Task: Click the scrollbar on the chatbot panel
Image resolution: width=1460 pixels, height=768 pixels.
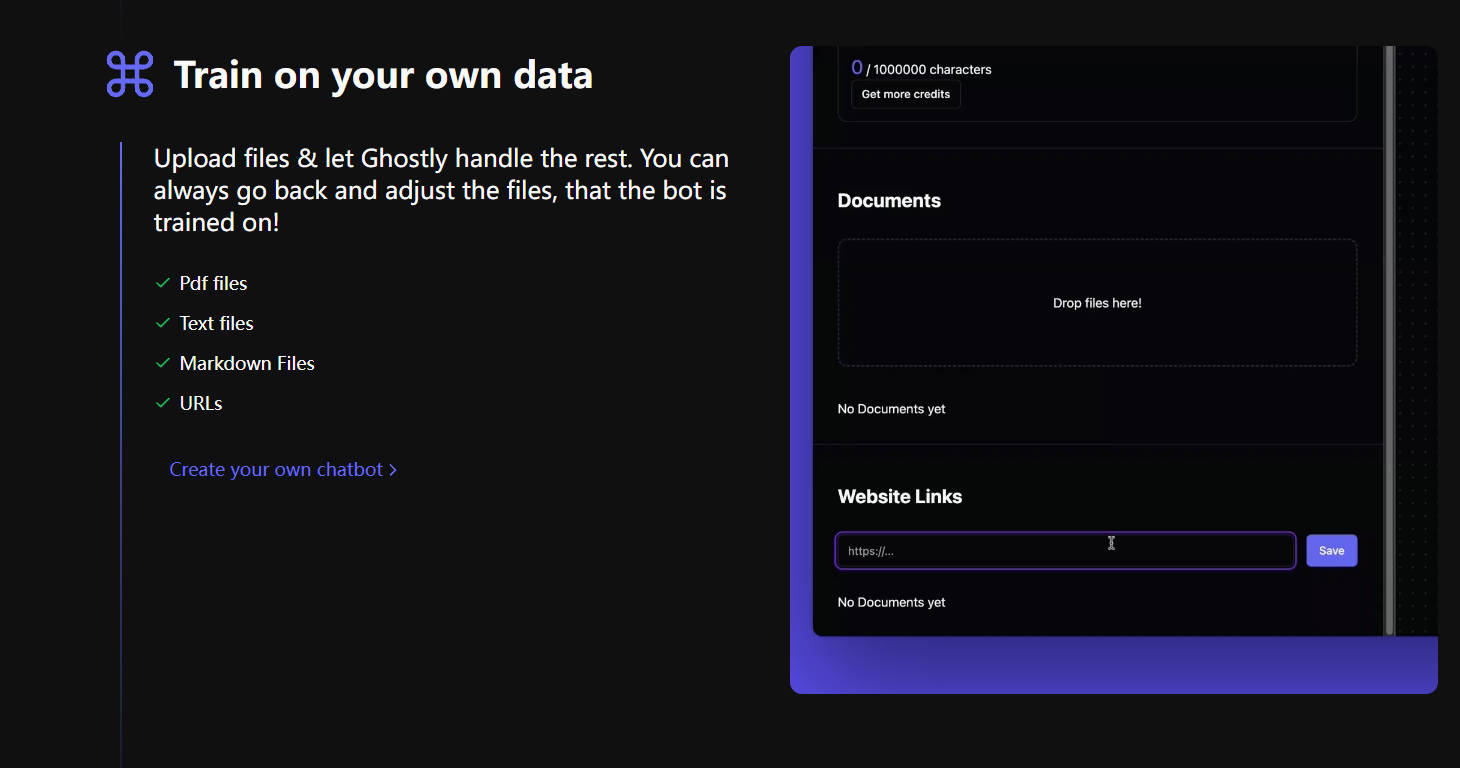Action: pos(1390,340)
